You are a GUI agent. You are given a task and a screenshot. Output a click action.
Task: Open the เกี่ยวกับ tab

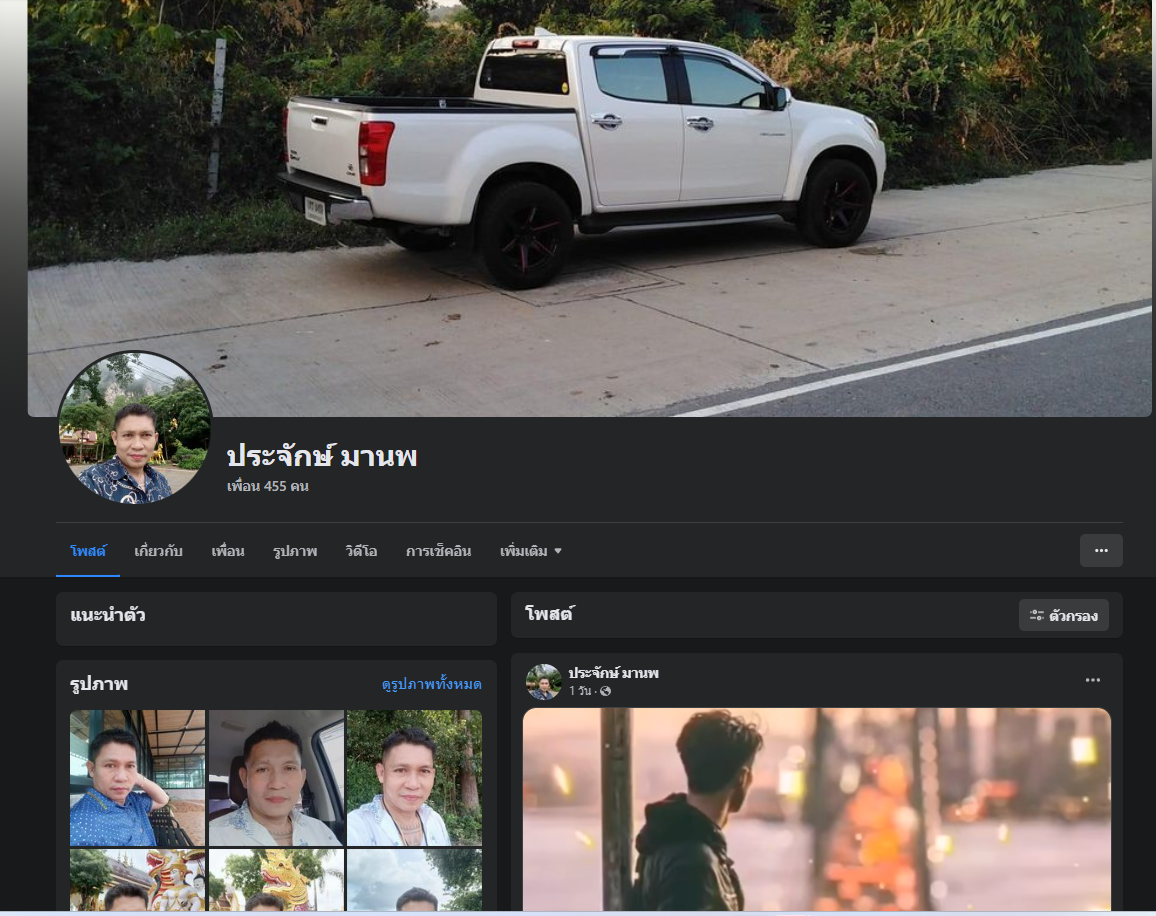(x=159, y=551)
